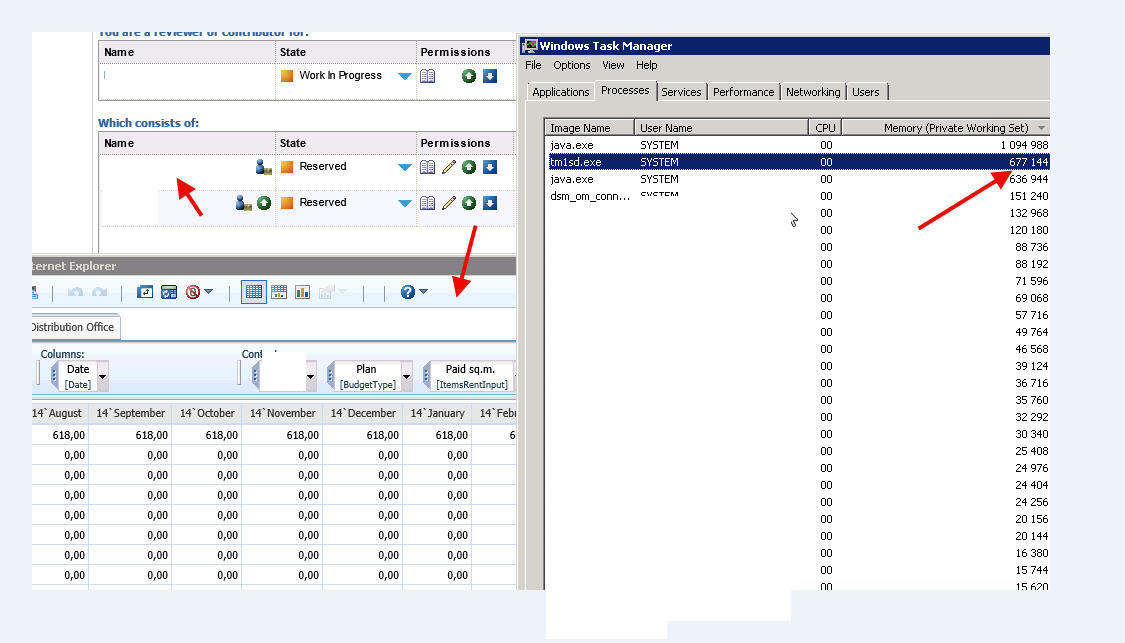Click pencil edit icon in second Reserved row

point(448,203)
